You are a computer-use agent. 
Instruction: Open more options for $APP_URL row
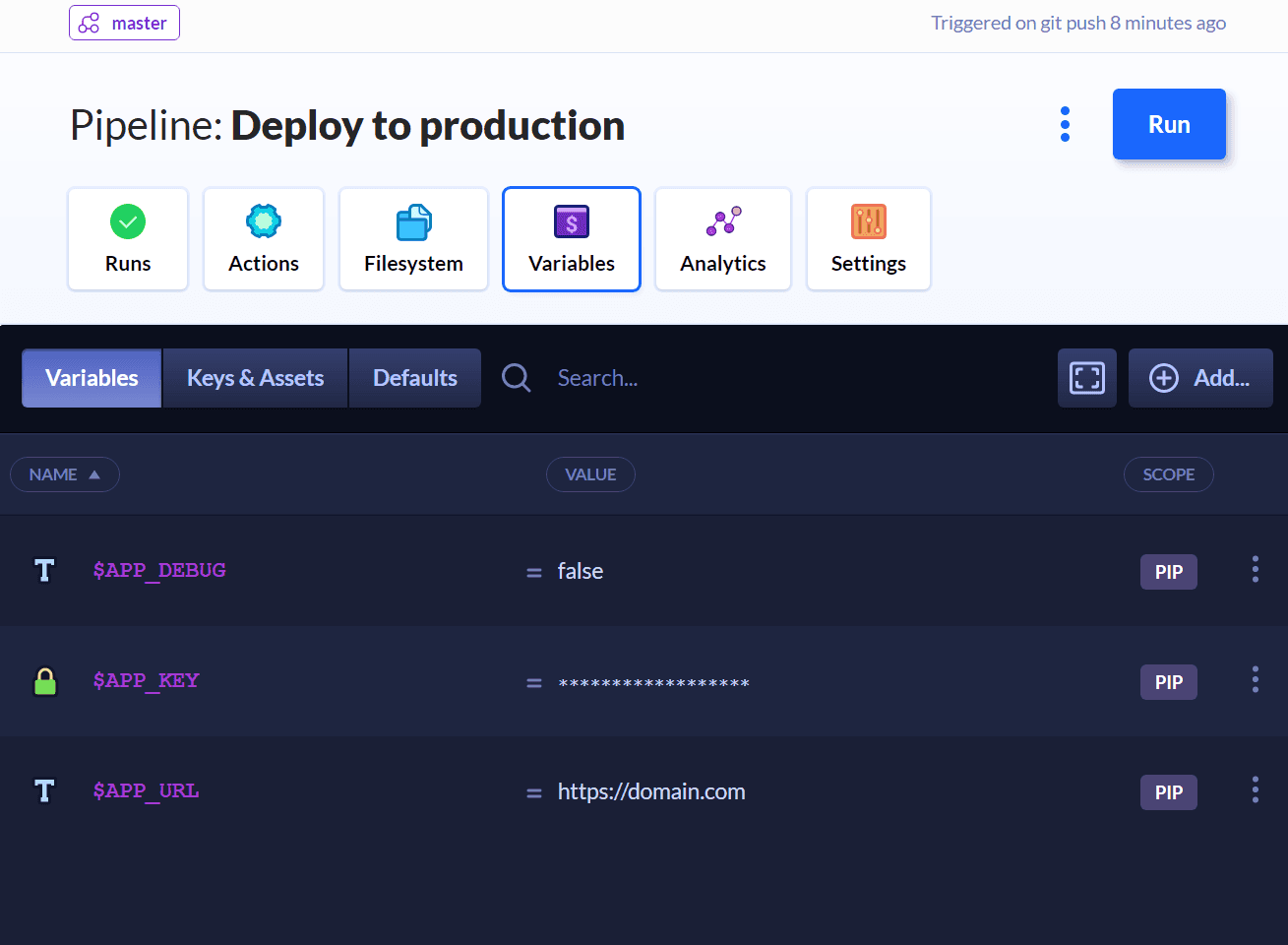click(x=1255, y=790)
